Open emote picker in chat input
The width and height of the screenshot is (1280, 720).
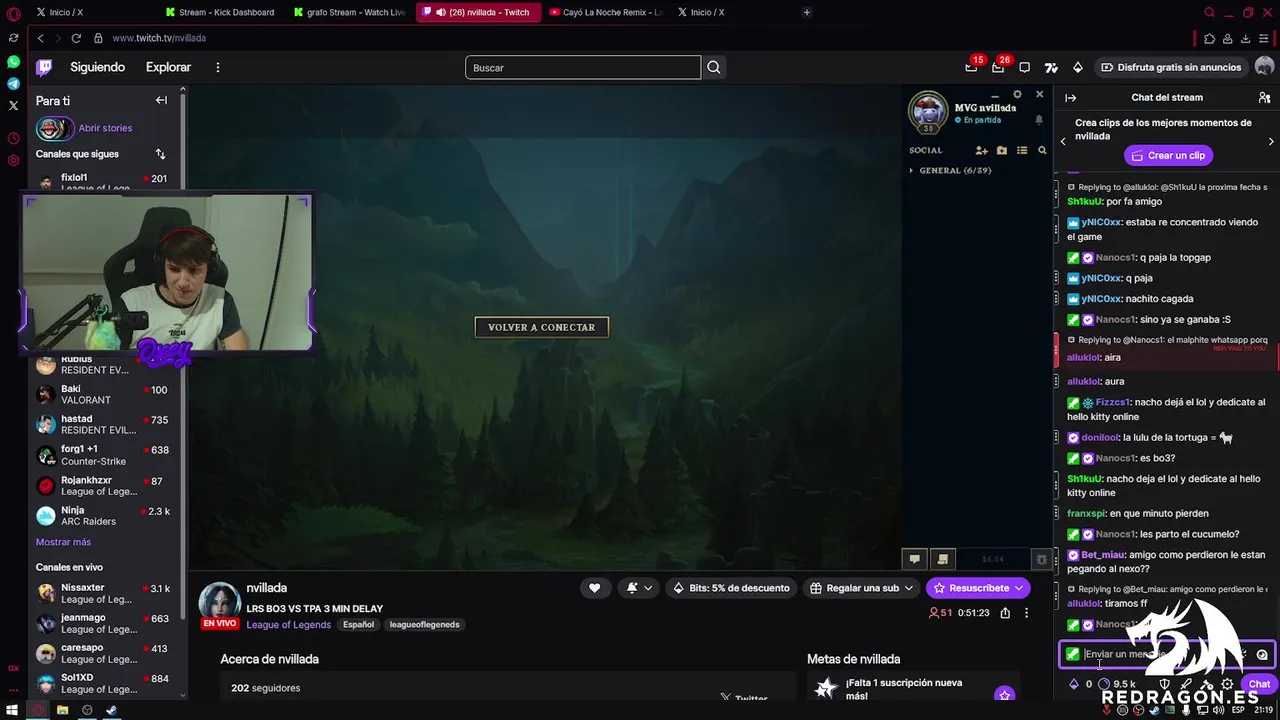[1262, 654]
